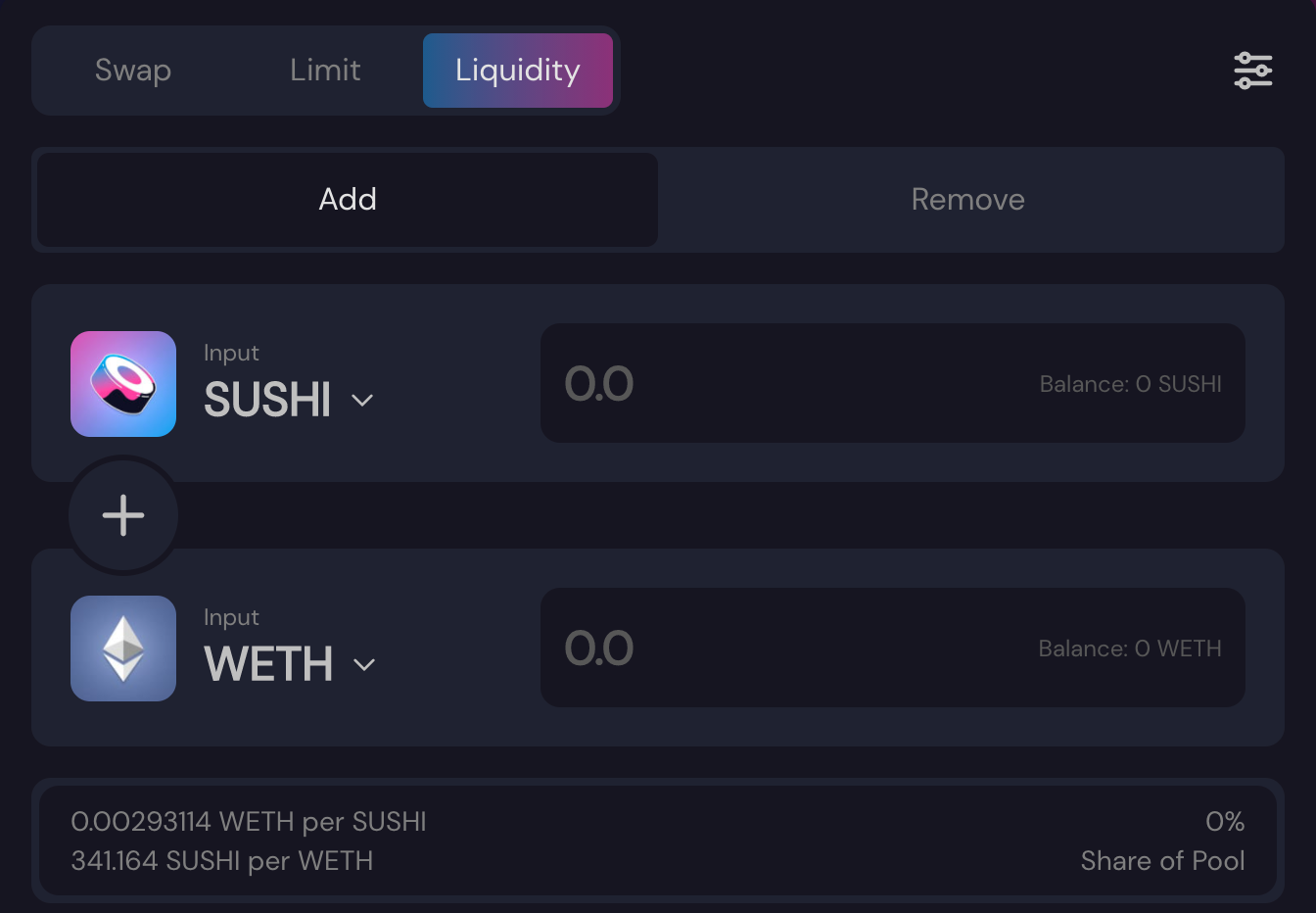Image resolution: width=1316 pixels, height=913 pixels.
Task: Focus the SUSHI amount input field
Action: pyautogui.click(x=893, y=383)
